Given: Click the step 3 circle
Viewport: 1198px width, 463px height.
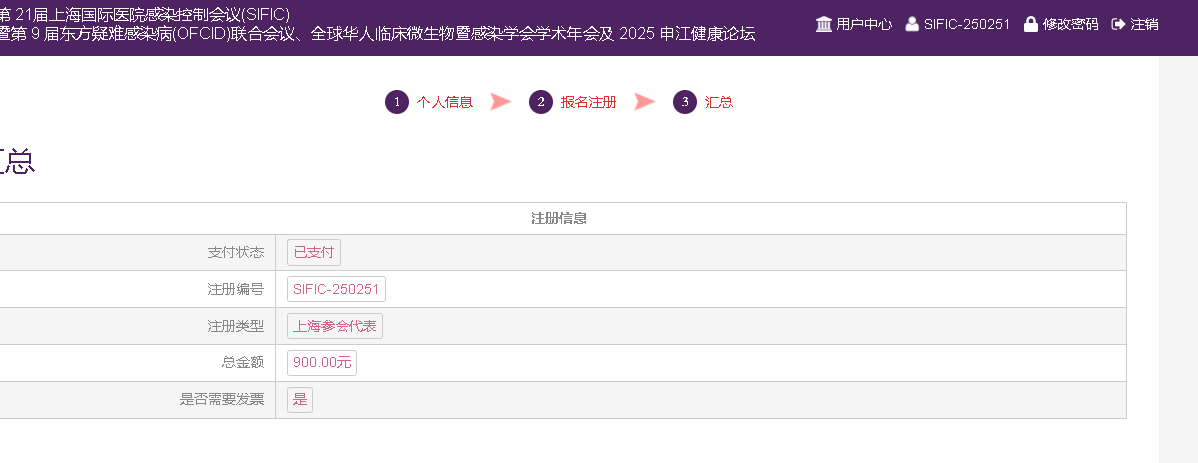Looking at the screenshot, I should (685, 102).
